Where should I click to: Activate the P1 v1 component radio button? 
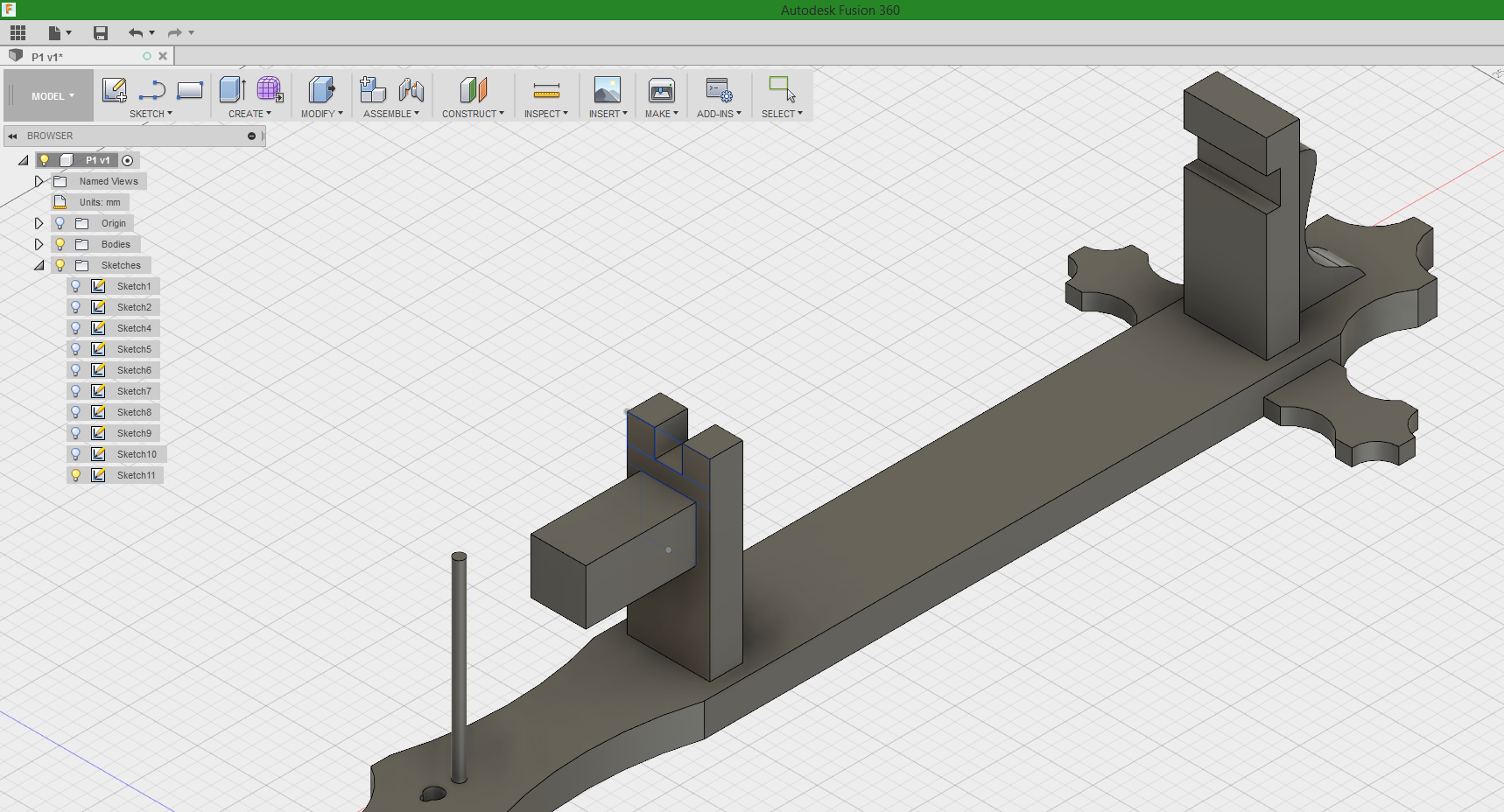128,160
